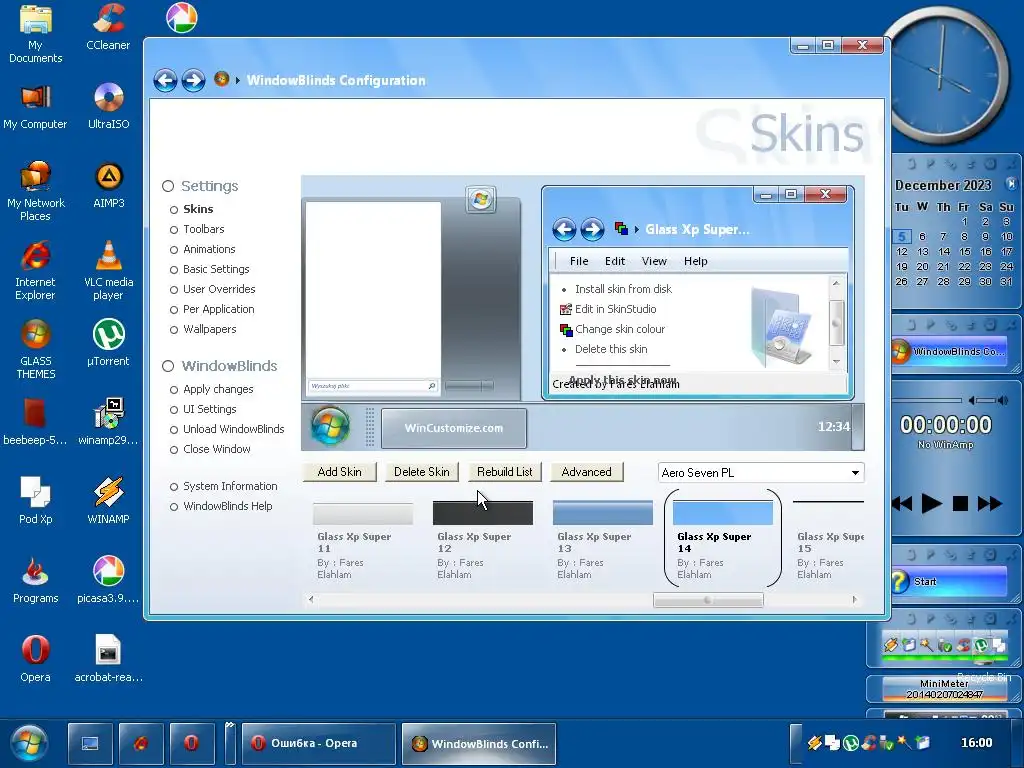The width and height of the screenshot is (1024, 768).
Task: Click Play in the sidebar Winamp widget
Action: (x=931, y=504)
